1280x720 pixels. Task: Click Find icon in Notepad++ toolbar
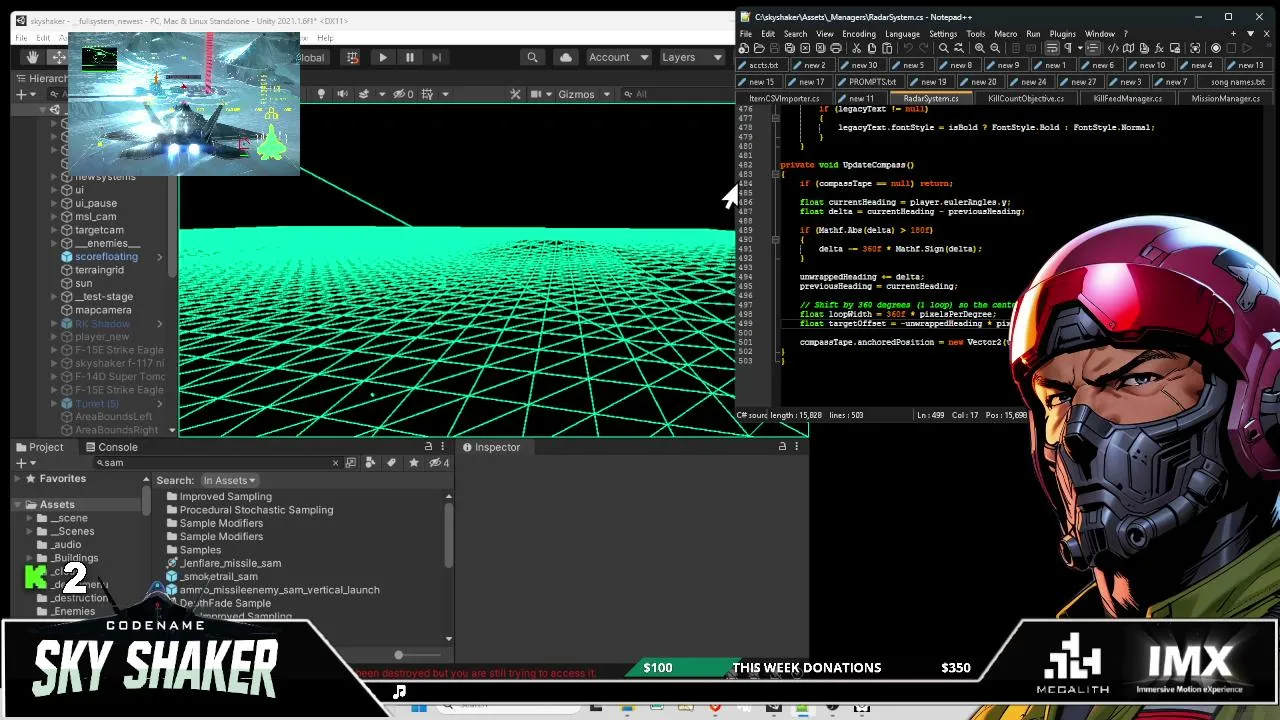943,49
